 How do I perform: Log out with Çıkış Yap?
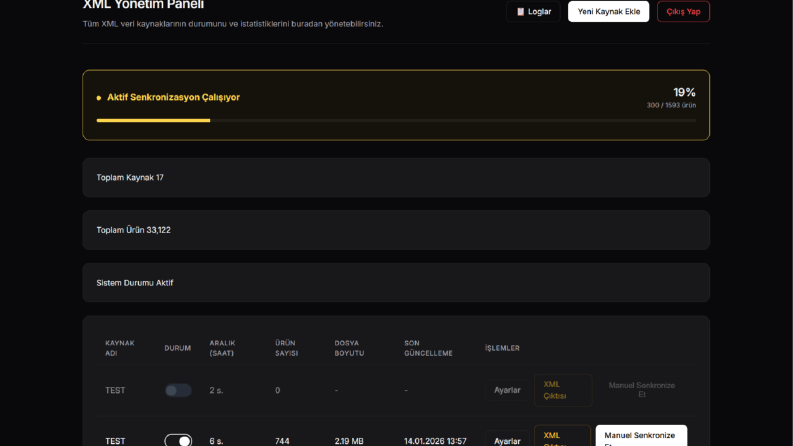click(x=683, y=12)
